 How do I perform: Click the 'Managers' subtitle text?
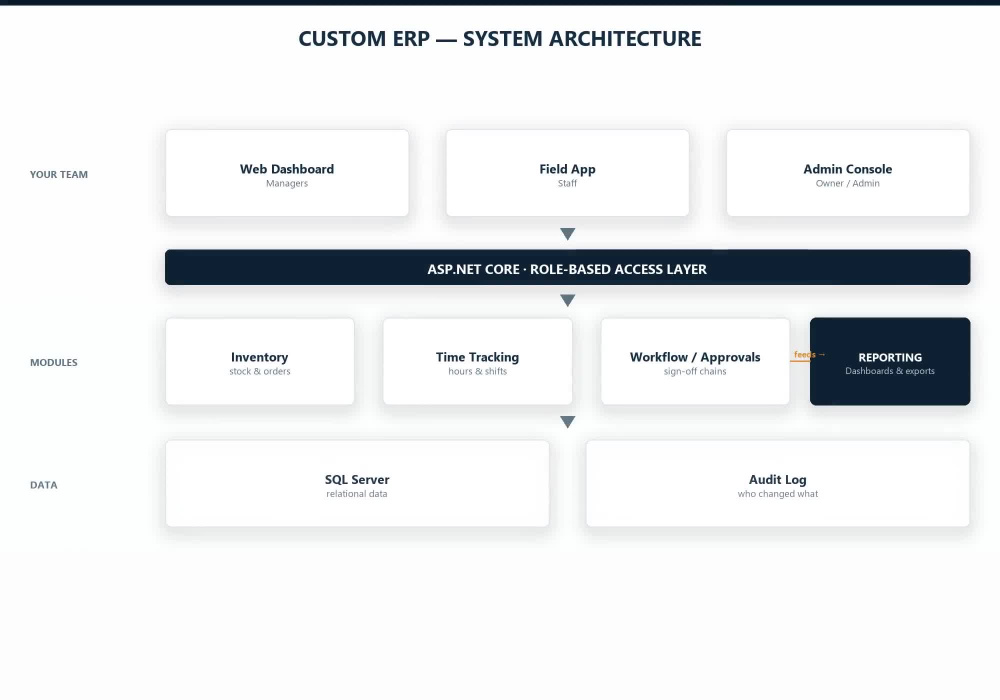point(287,184)
